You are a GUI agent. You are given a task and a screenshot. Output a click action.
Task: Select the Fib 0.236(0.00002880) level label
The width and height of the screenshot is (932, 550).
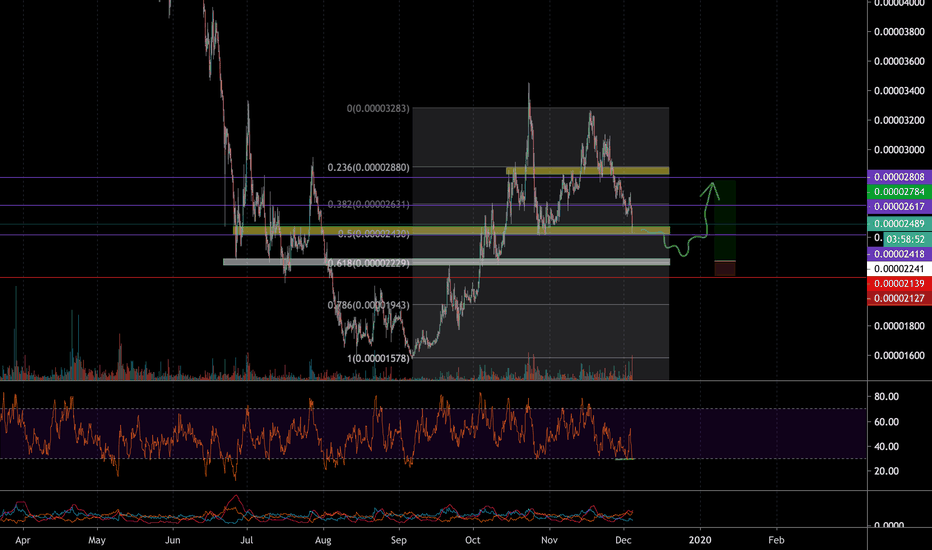pyautogui.click(x=369, y=168)
